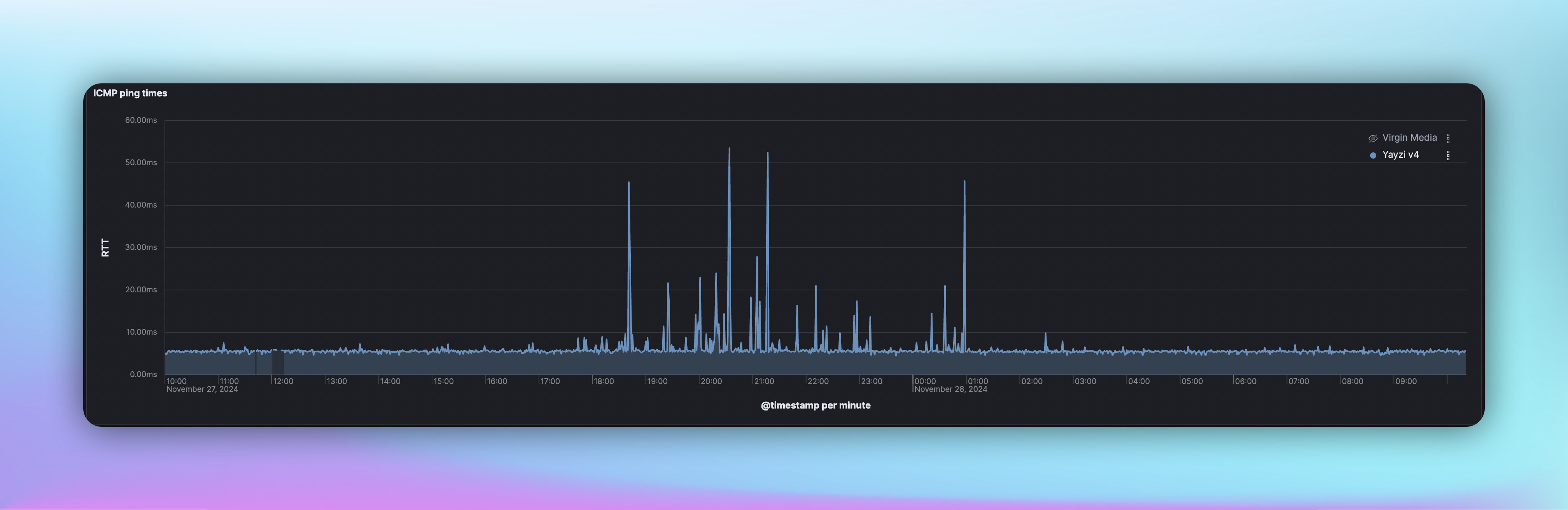The height and width of the screenshot is (510, 1568).
Task: Click the 05:00 time axis label
Action: 1192,382
